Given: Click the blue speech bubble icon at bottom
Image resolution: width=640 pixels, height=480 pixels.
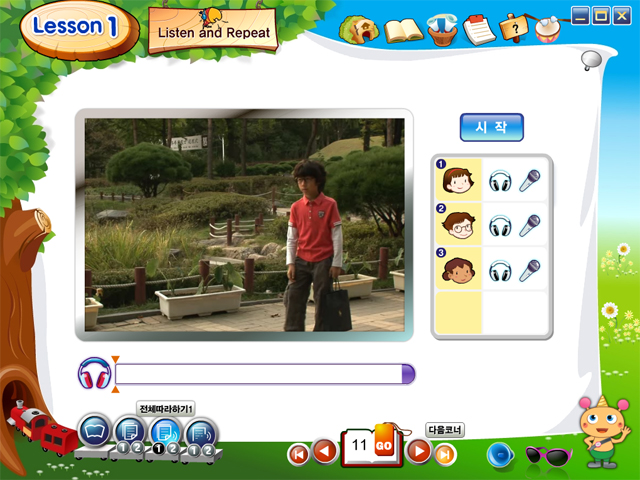Looking at the screenshot, I should (x=500, y=455).
